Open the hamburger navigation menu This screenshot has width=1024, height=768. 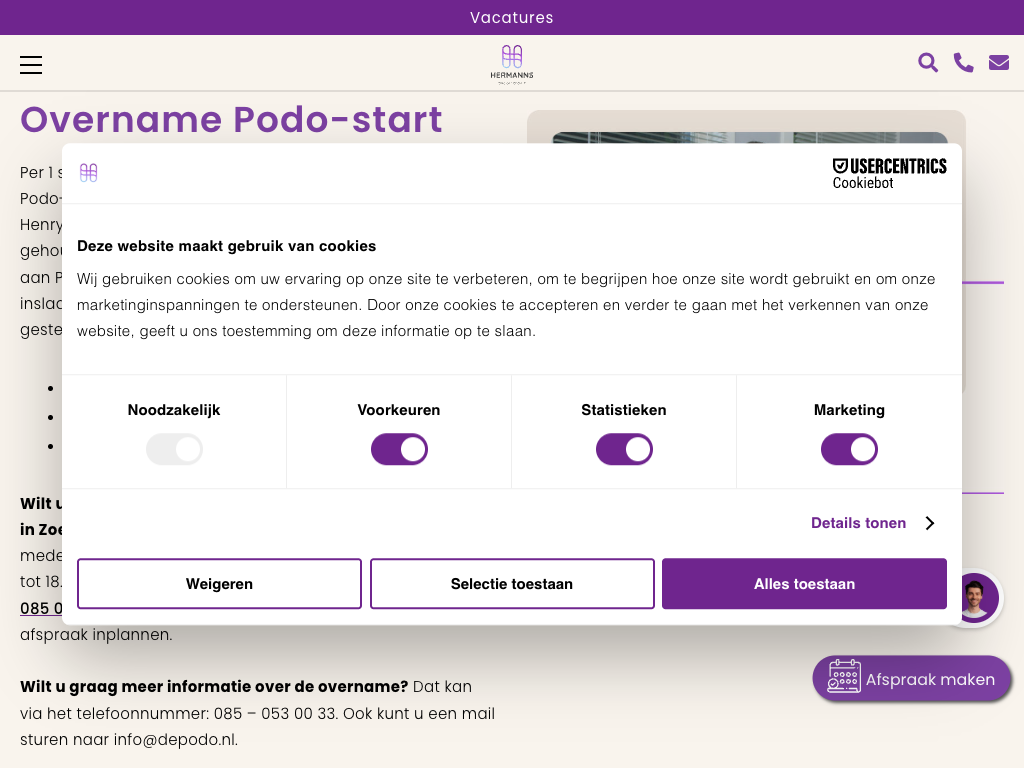(31, 65)
